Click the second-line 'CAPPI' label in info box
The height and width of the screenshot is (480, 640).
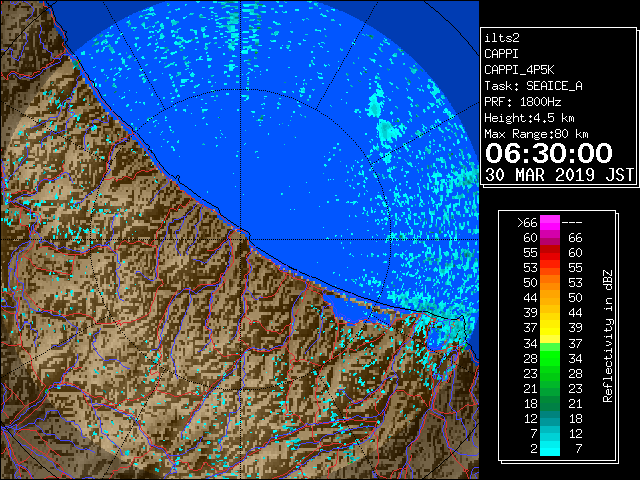[x=501, y=54]
